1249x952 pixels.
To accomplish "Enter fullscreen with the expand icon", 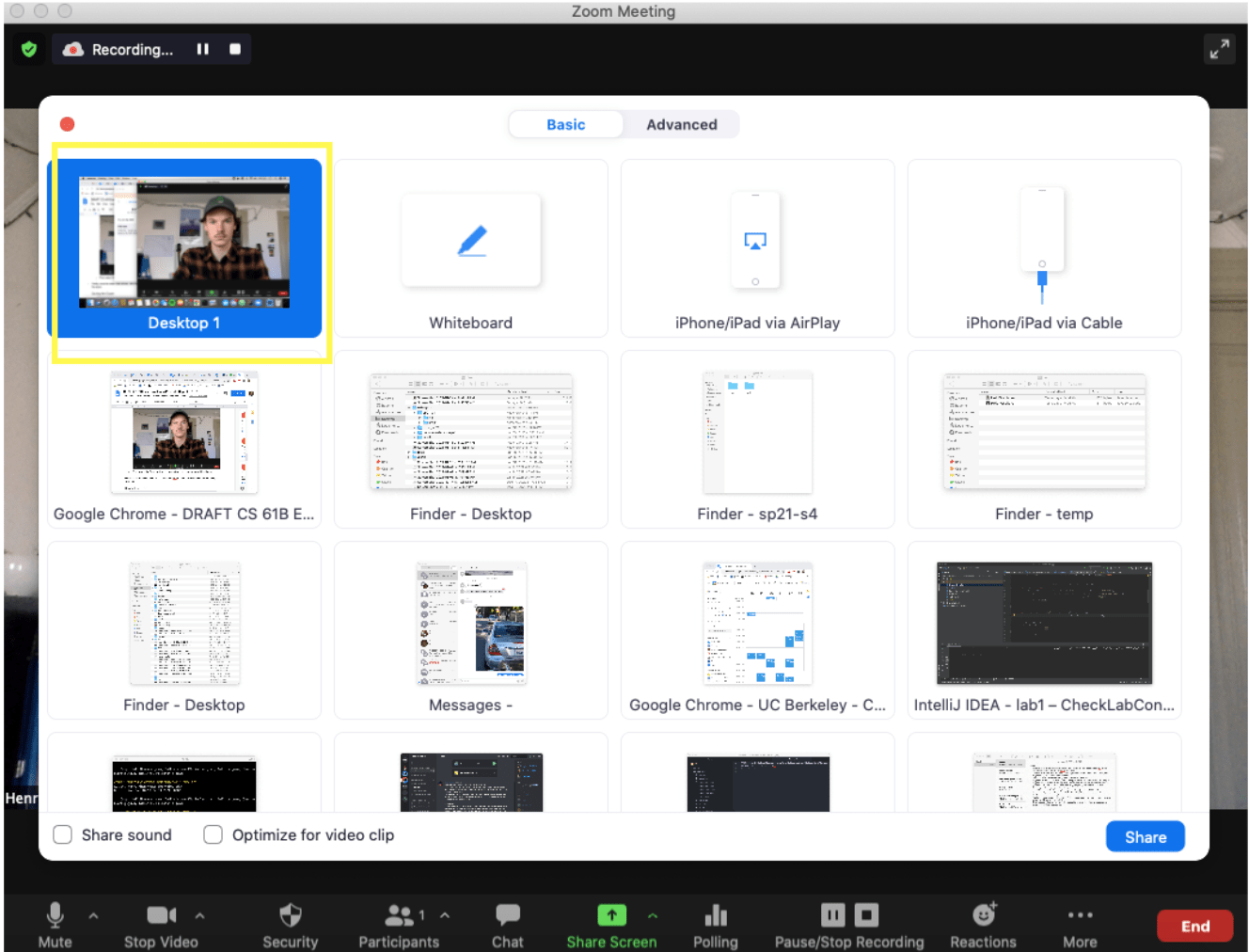I will click(1219, 49).
